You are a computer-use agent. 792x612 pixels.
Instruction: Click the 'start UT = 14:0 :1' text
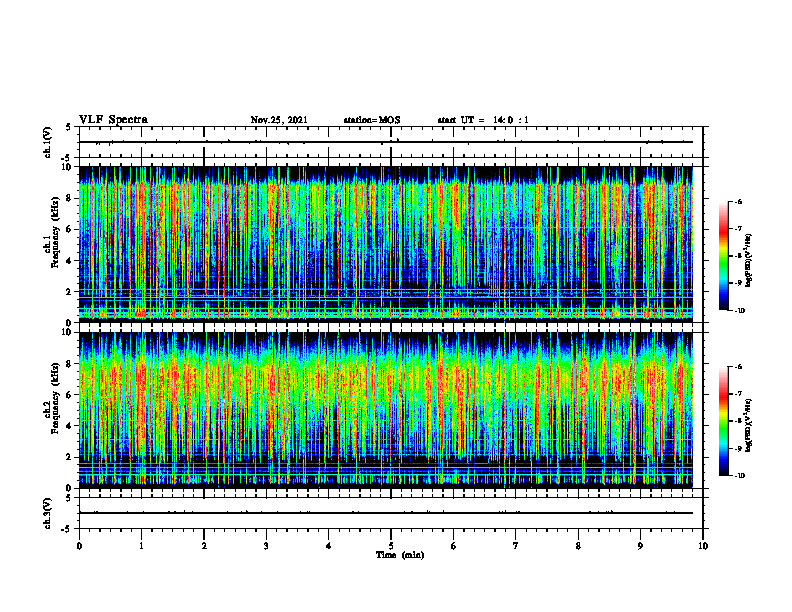point(483,120)
